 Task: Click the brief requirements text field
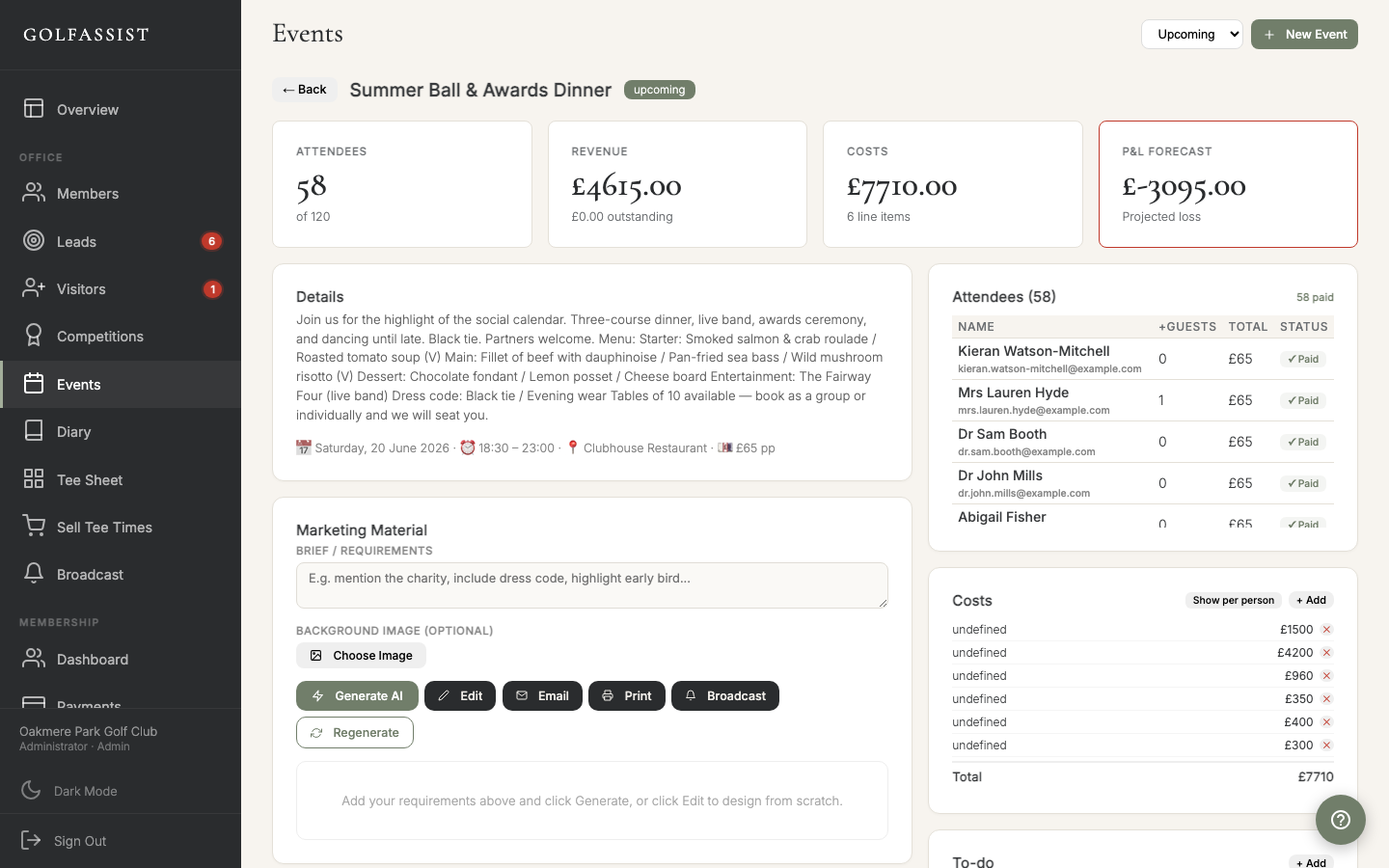(591, 585)
